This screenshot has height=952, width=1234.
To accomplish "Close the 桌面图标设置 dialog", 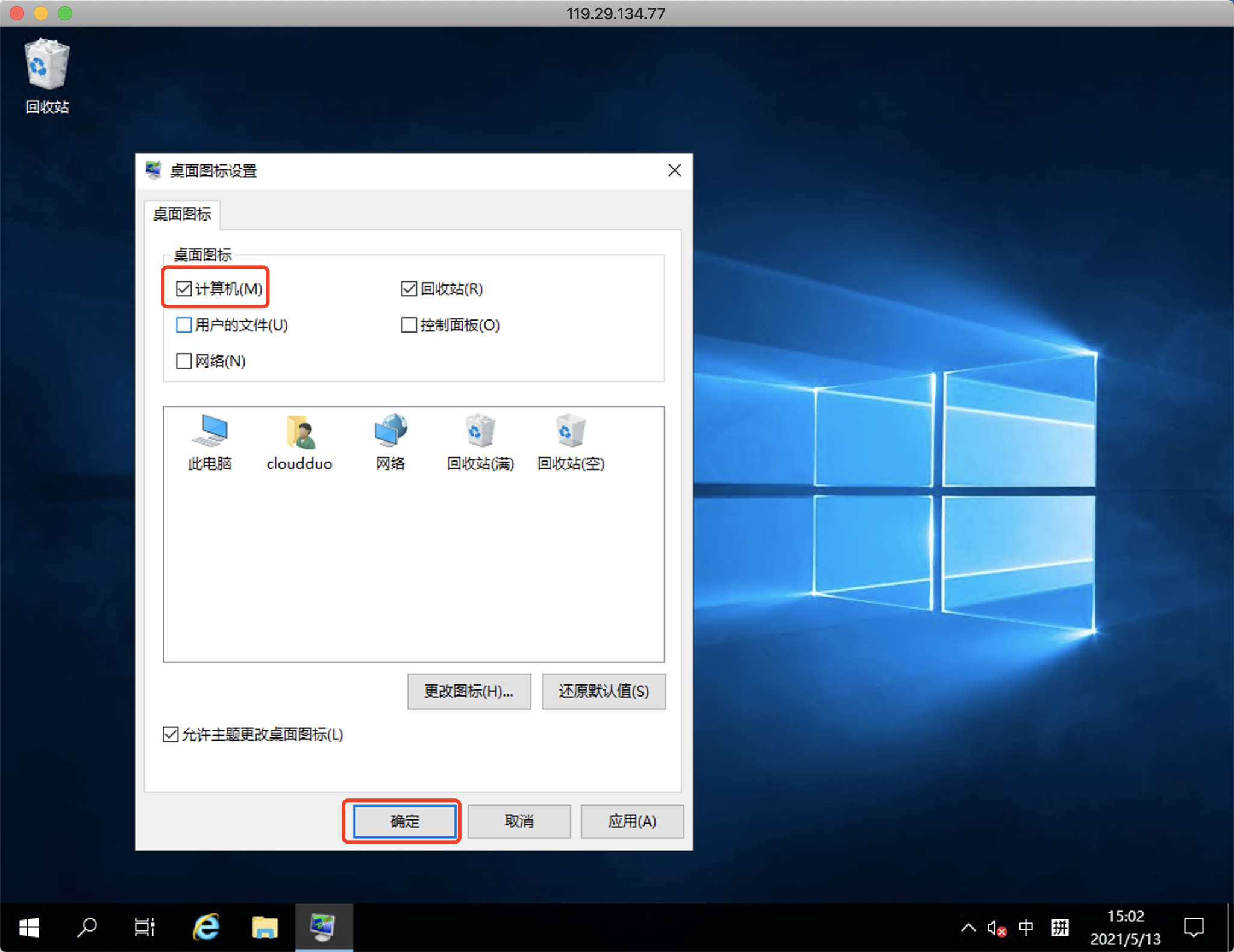I will pyautogui.click(x=675, y=171).
